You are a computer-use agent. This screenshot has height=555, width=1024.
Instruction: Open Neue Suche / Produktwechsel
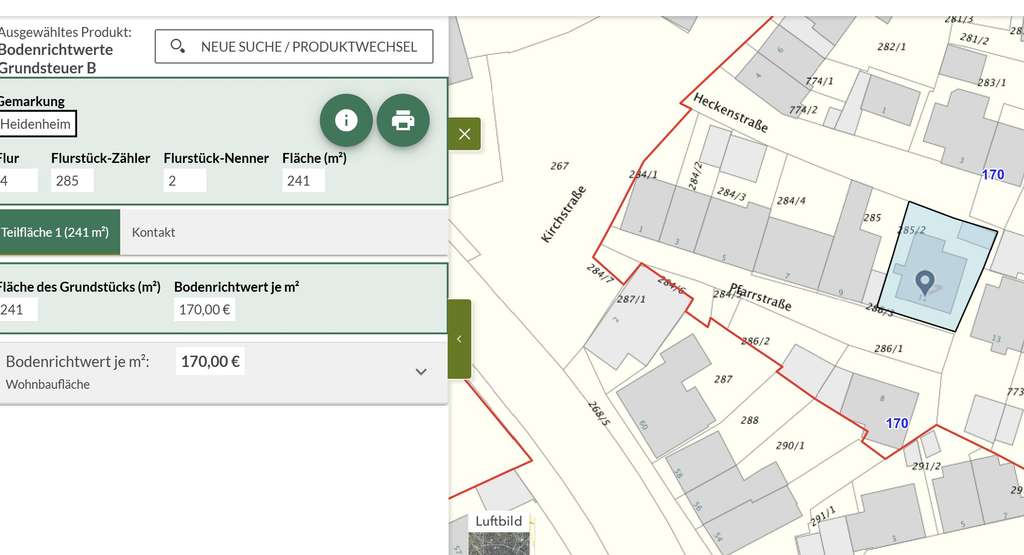pos(294,46)
